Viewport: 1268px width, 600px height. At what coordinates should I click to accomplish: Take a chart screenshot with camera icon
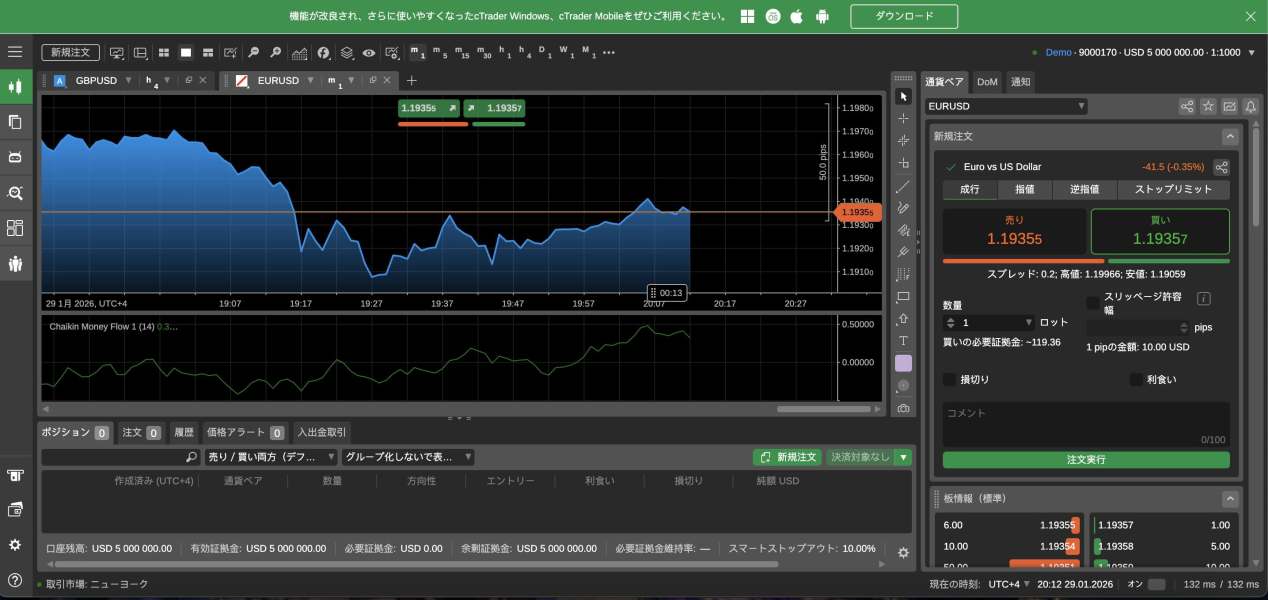pyautogui.click(x=903, y=408)
